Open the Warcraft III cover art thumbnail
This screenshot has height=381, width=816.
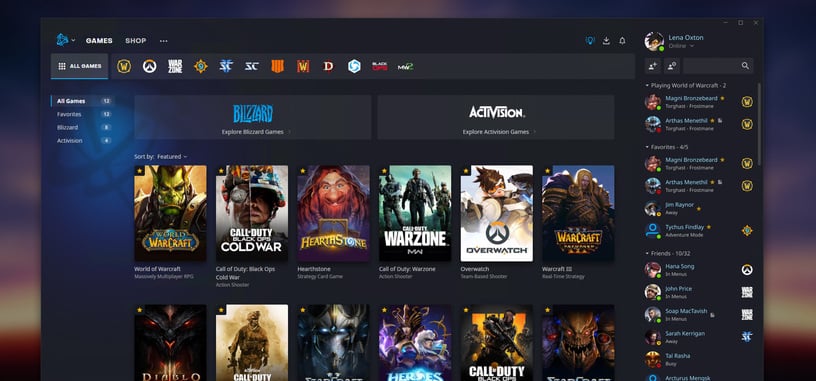coord(578,213)
